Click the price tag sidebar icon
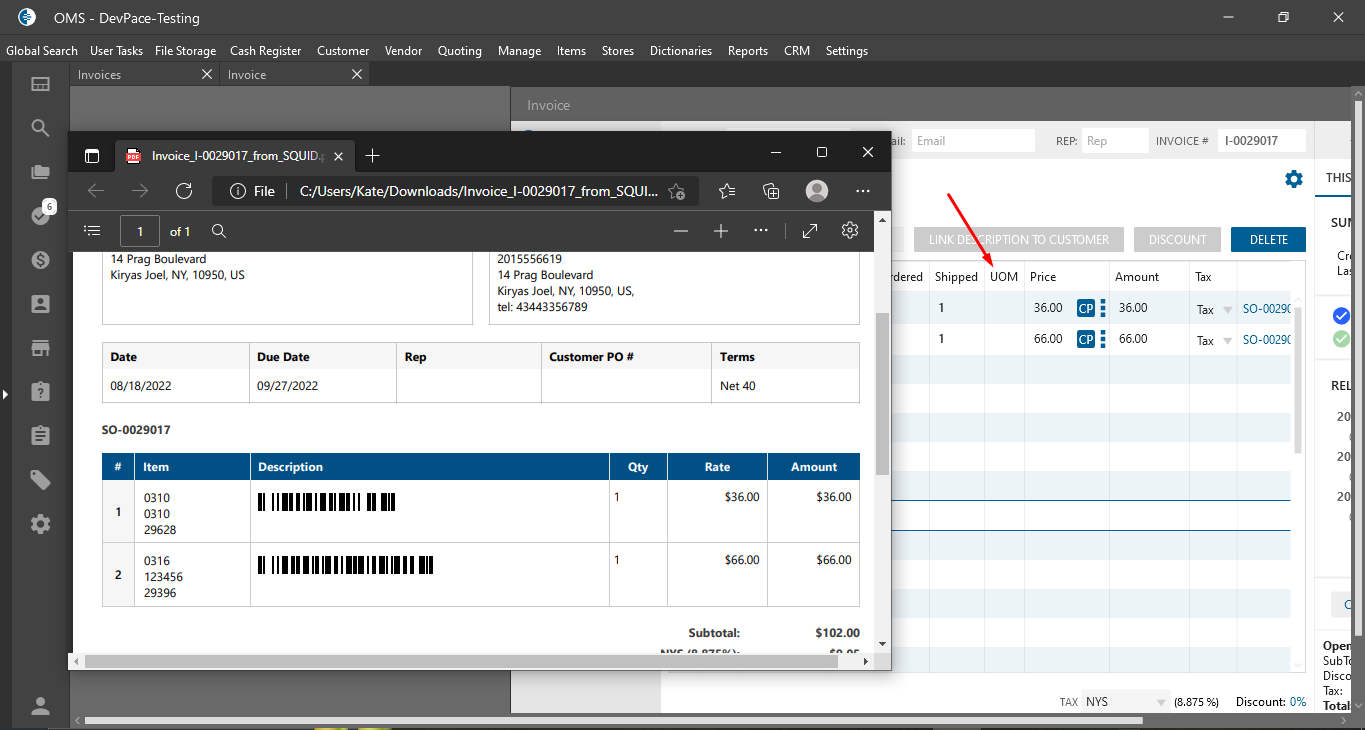 [x=40, y=480]
